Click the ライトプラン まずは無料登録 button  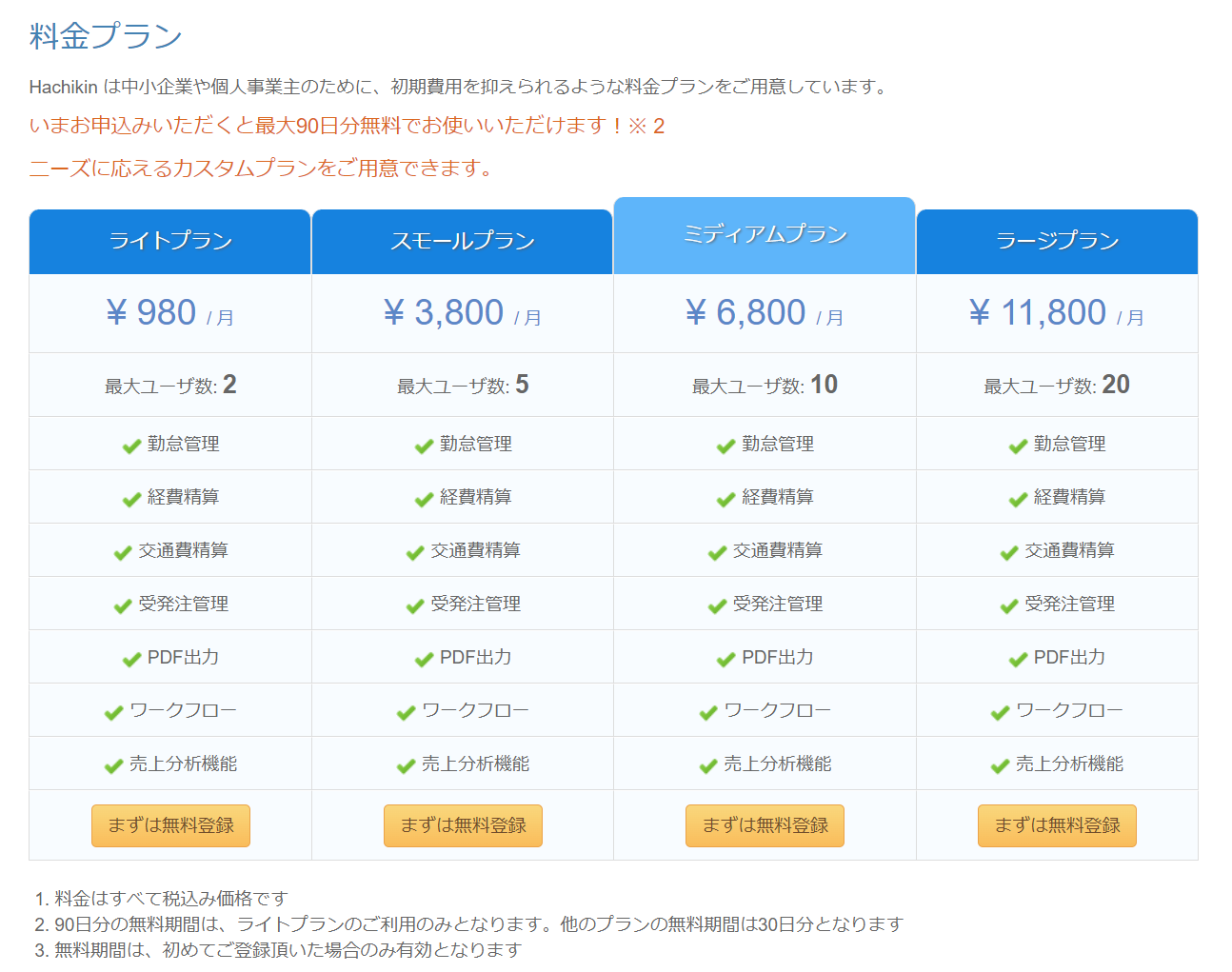tap(170, 825)
